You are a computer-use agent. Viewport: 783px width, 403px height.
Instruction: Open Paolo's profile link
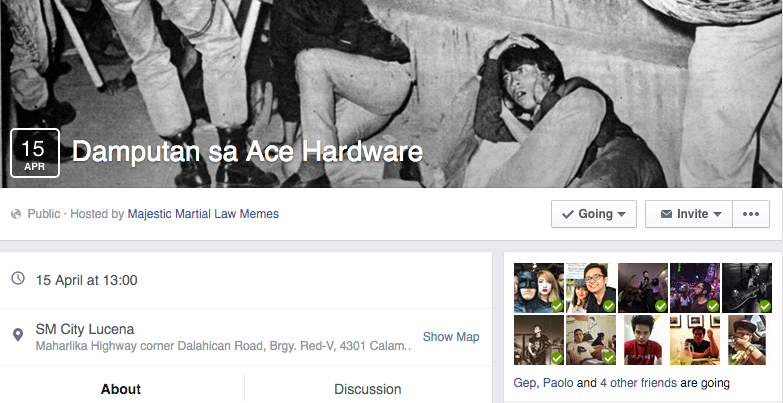pyautogui.click(x=559, y=383)
